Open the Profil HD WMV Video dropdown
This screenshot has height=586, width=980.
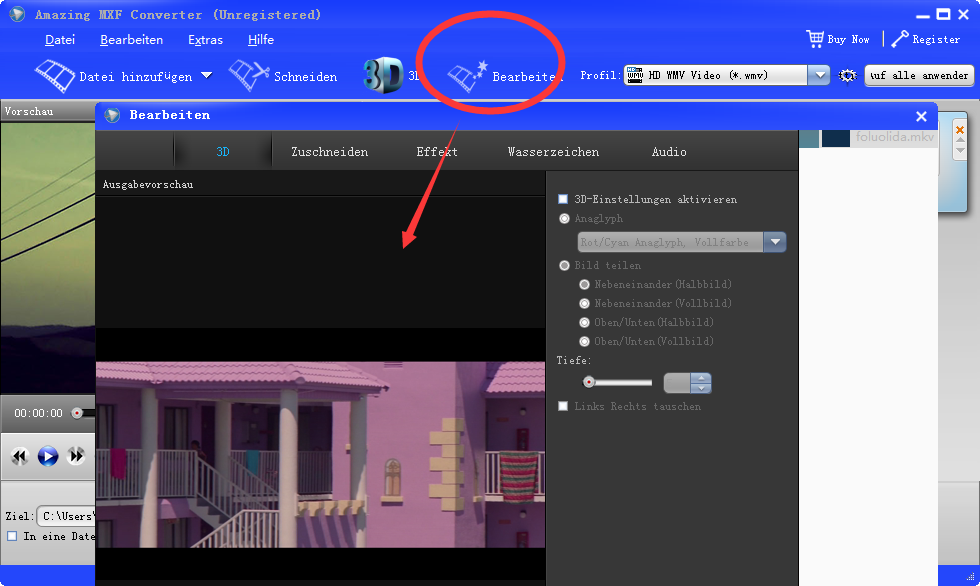point(819,76)
